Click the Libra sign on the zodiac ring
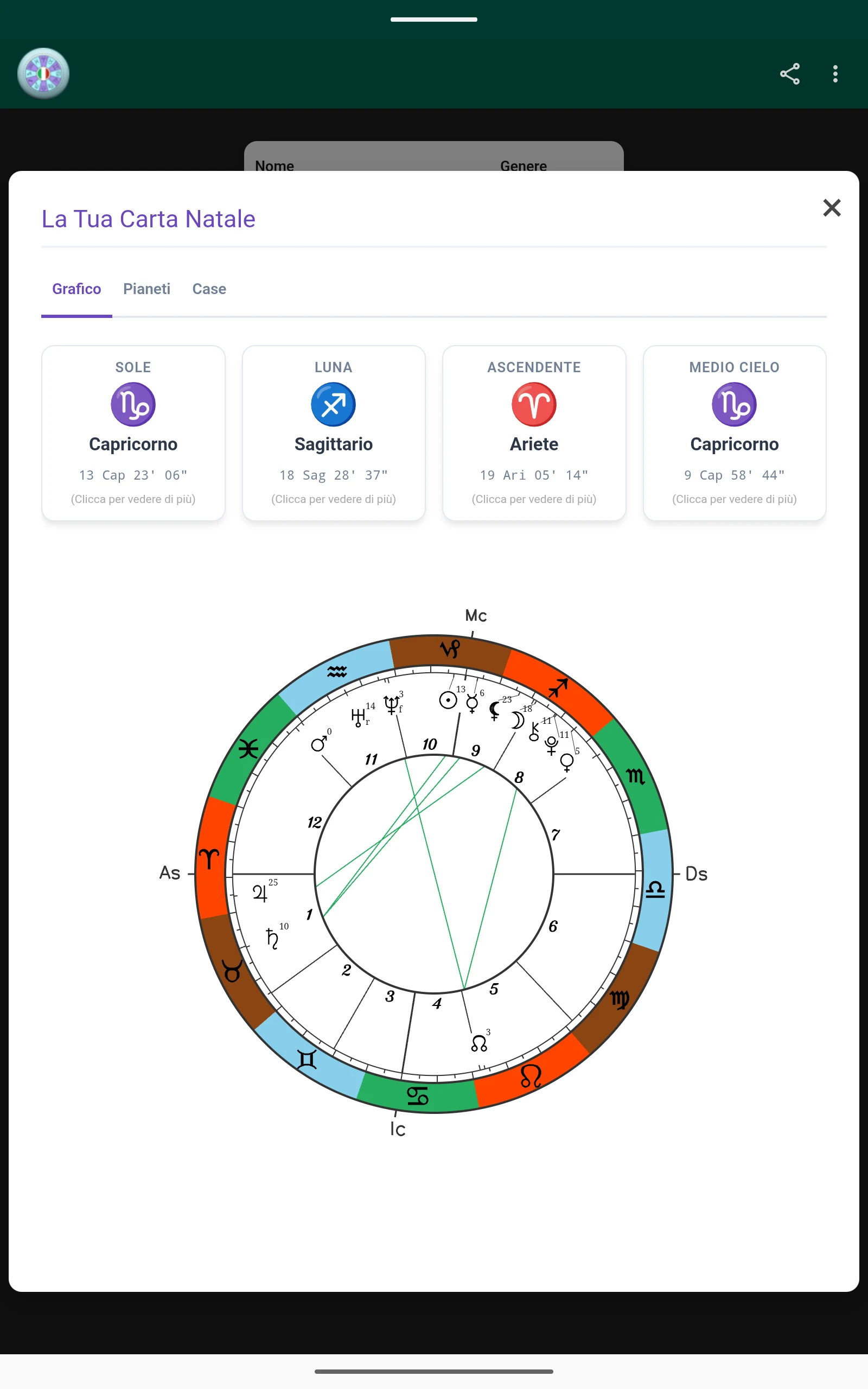 pyautogui.click(x=655, y=890)
